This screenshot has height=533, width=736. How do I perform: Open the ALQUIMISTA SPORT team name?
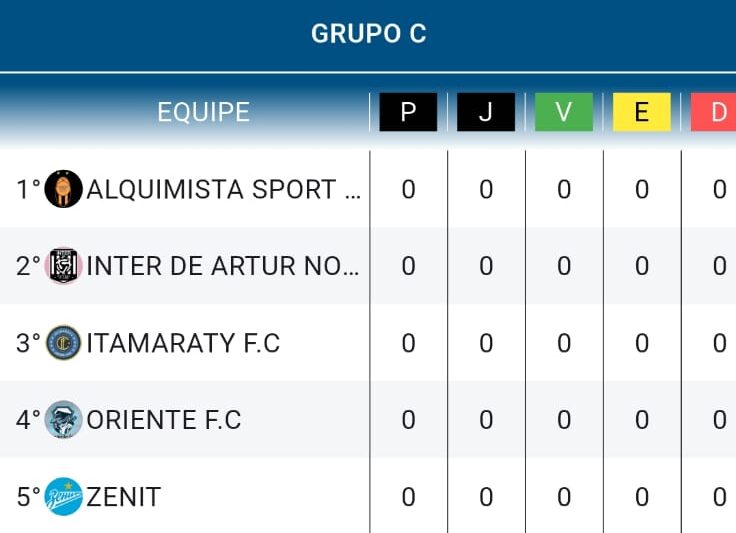[x=224, y=189]
